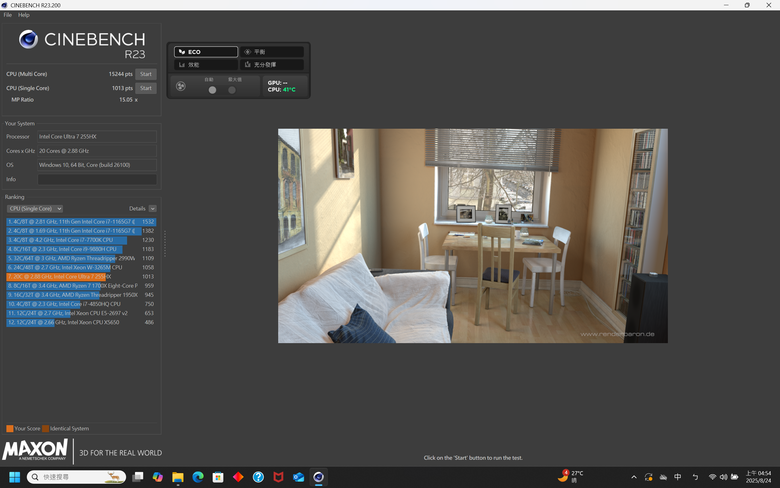This screenshot has width=780, height=488.
Task: Click the '20 Cores @ 2.88 GHz' field
Action: [x=97, y=151]
